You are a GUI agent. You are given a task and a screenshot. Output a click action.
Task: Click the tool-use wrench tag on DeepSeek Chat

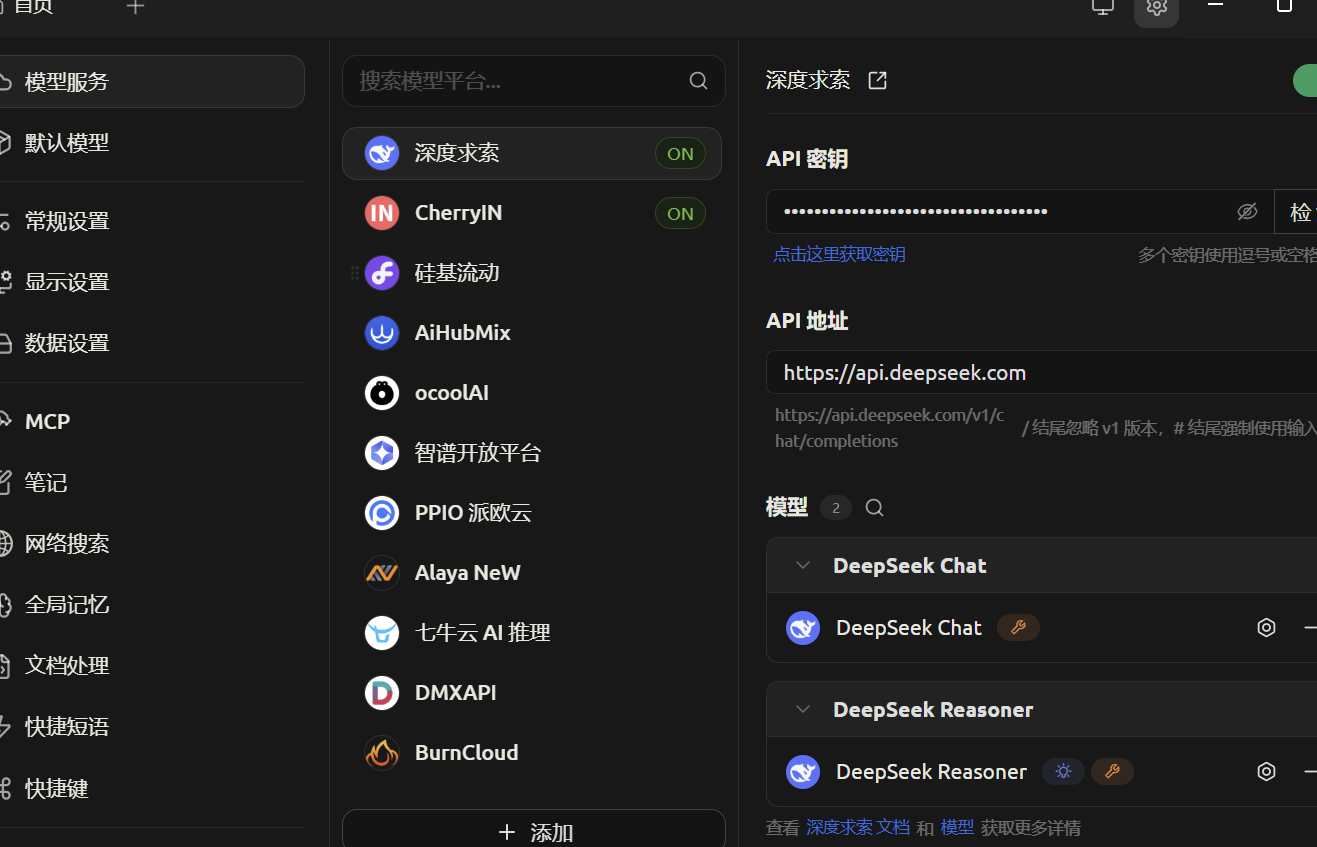coord(1019,628)
